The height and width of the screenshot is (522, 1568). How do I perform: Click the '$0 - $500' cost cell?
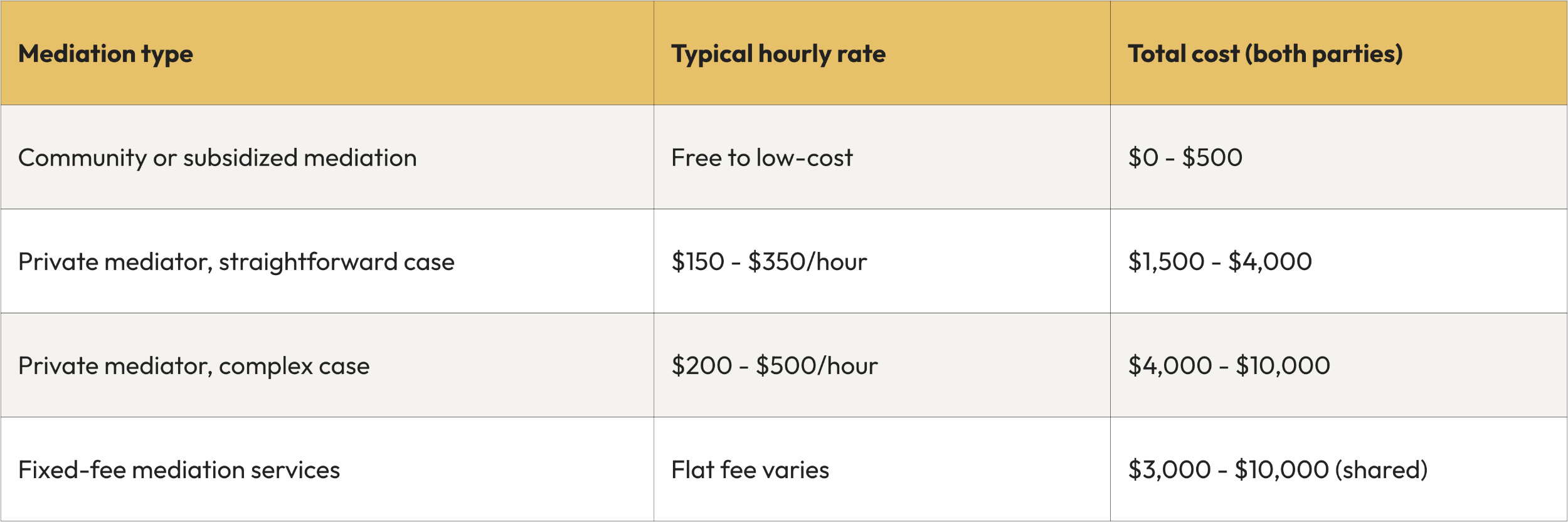[x=1185, y=158]
